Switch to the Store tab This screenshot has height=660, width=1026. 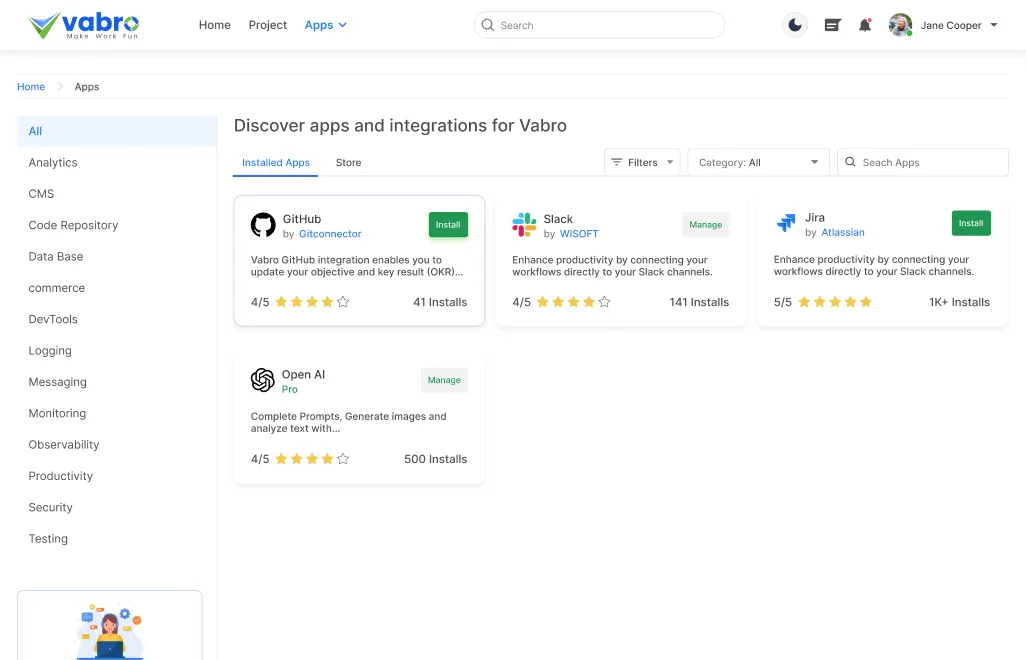pos(348,162)
